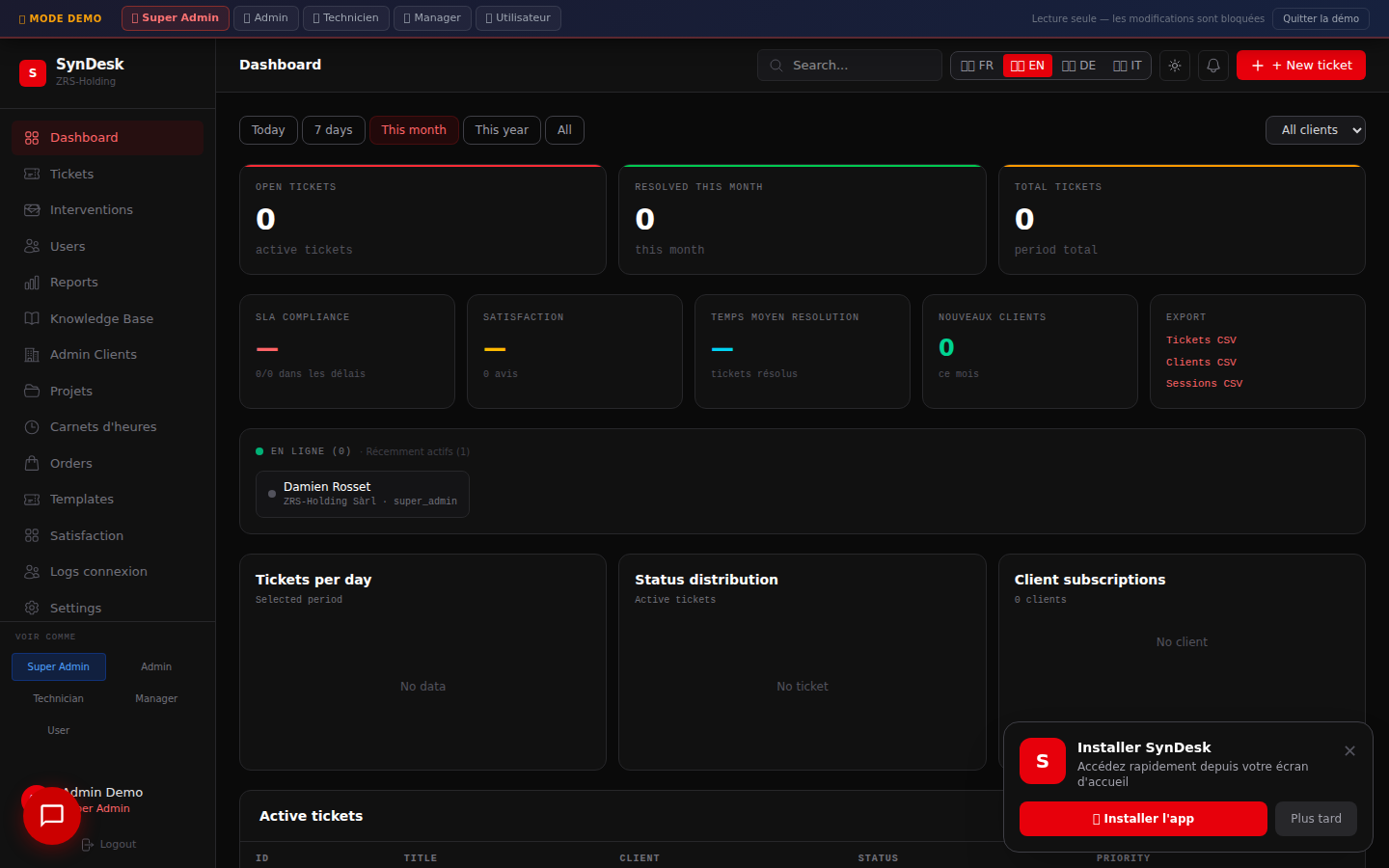This screenshot has width=1389, height=868.
Task: Open the chat bubble widget
Action: [52, 816]
